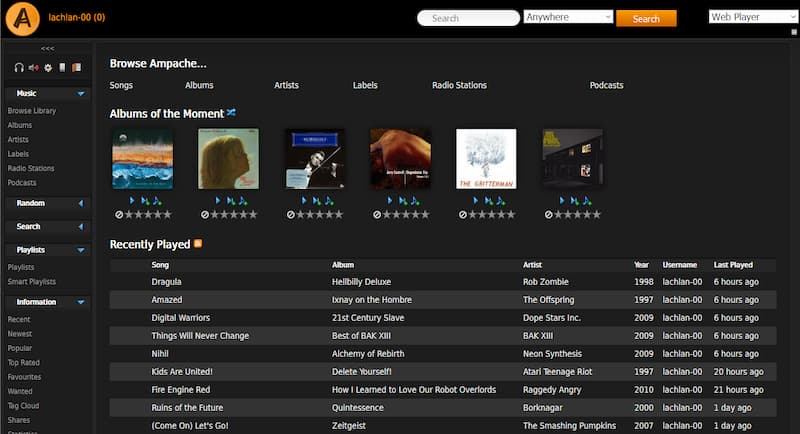This screenshot has width=800, height=434.
Task: Play the ocean waves artwork album
Action: coord(132,200)
